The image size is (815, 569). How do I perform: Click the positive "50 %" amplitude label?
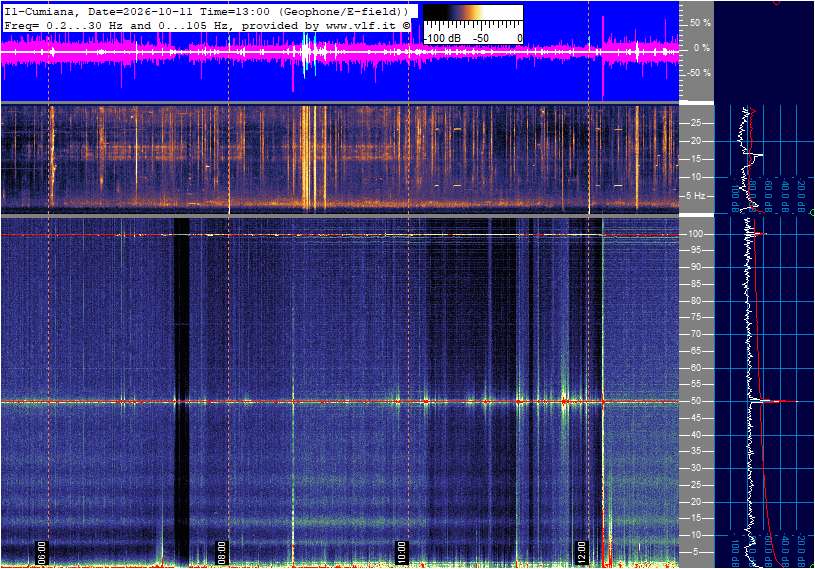(x=700, y=23)
